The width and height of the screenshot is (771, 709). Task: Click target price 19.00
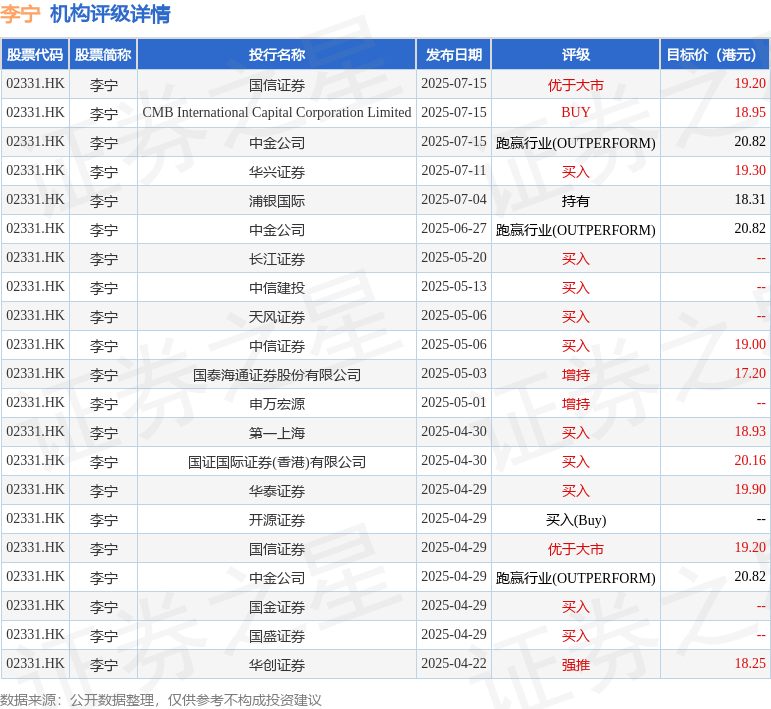pos(750,345)
